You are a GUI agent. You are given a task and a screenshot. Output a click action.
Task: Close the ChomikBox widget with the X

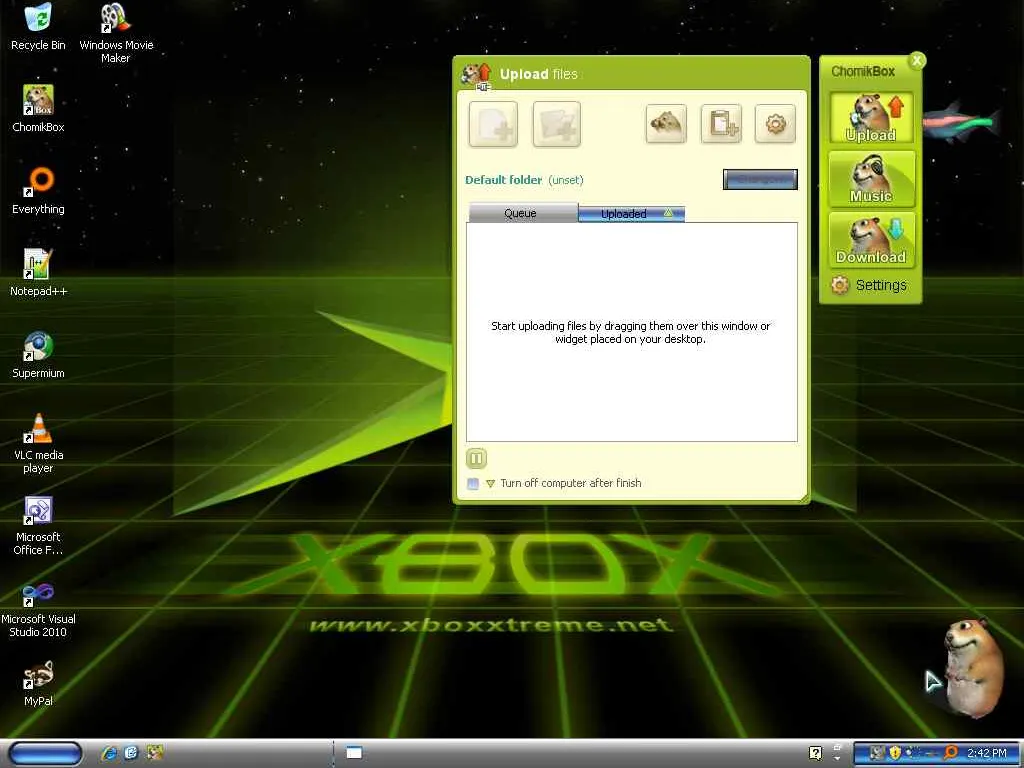(x=917, y=61)
